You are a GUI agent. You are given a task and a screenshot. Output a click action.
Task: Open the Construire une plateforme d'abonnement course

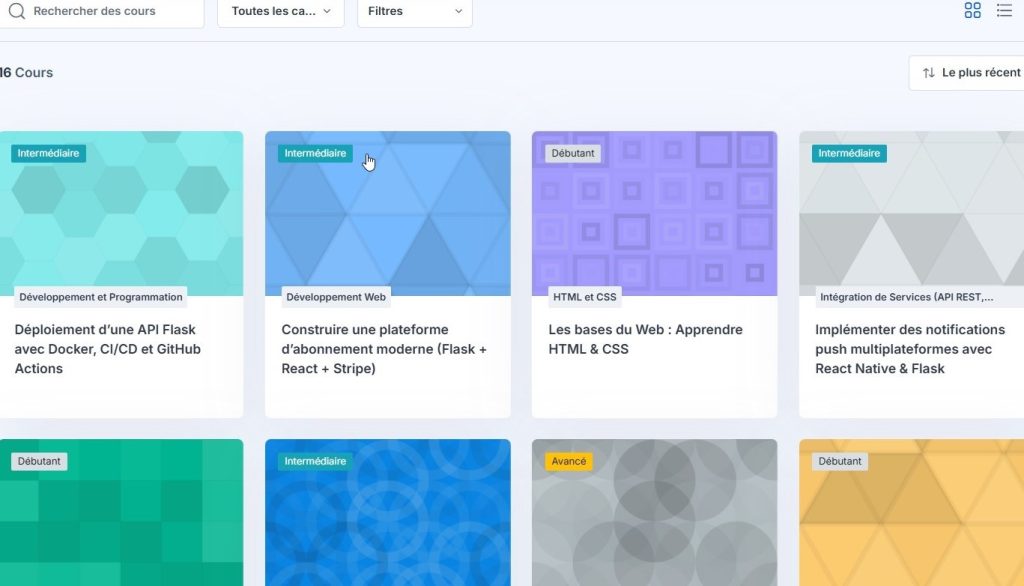click(384, 349)
